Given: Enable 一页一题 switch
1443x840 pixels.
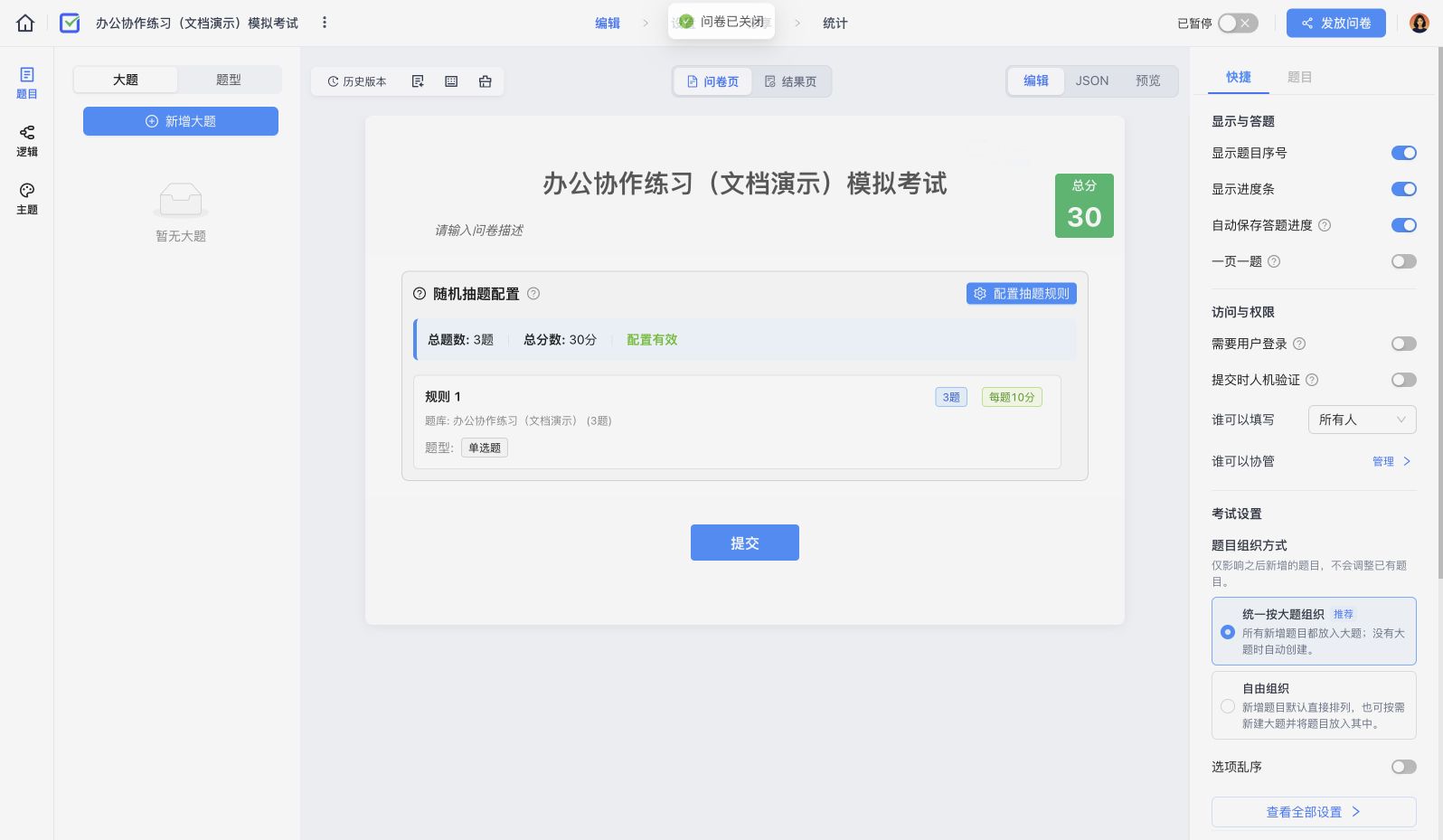Looking at the screenshot, I should [1404, 261].
